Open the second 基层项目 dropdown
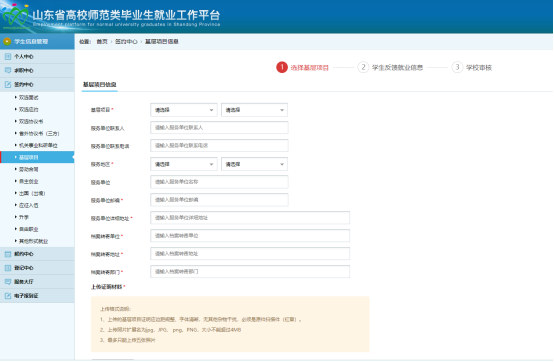The image size is (554, 362). point(254,110)
